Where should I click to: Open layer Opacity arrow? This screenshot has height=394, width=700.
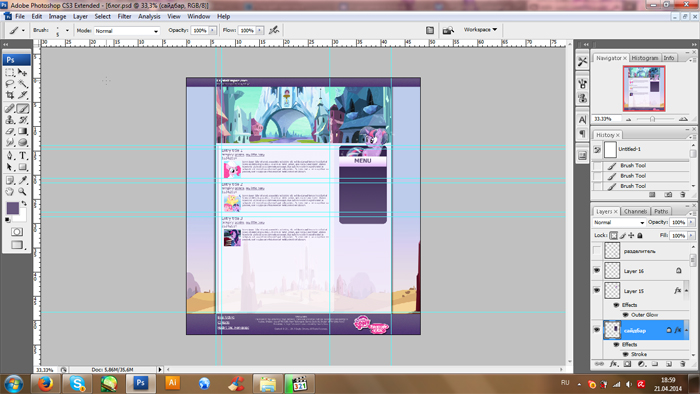[x=691, y=222]
